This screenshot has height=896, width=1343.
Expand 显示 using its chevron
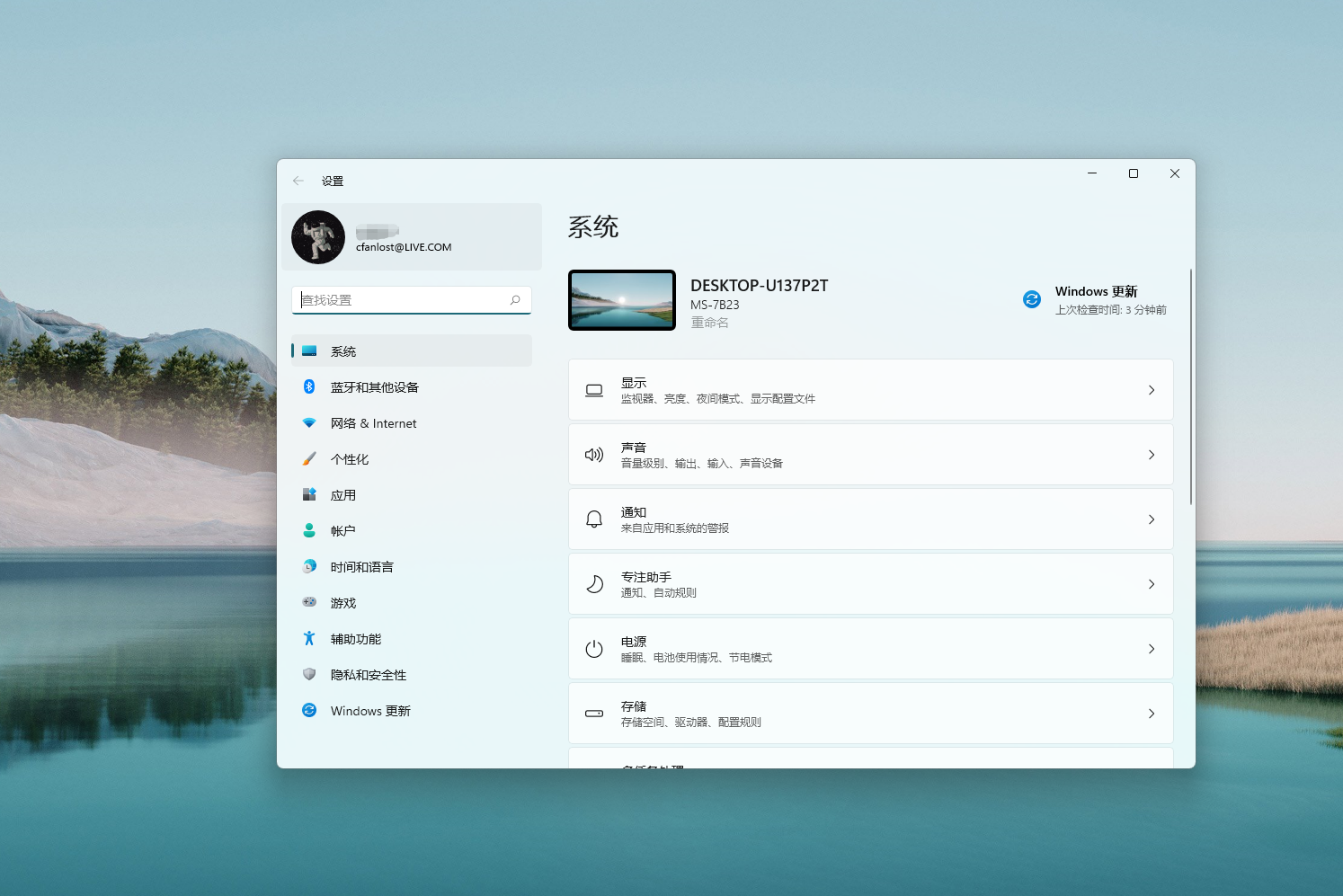pos(1152,390)
